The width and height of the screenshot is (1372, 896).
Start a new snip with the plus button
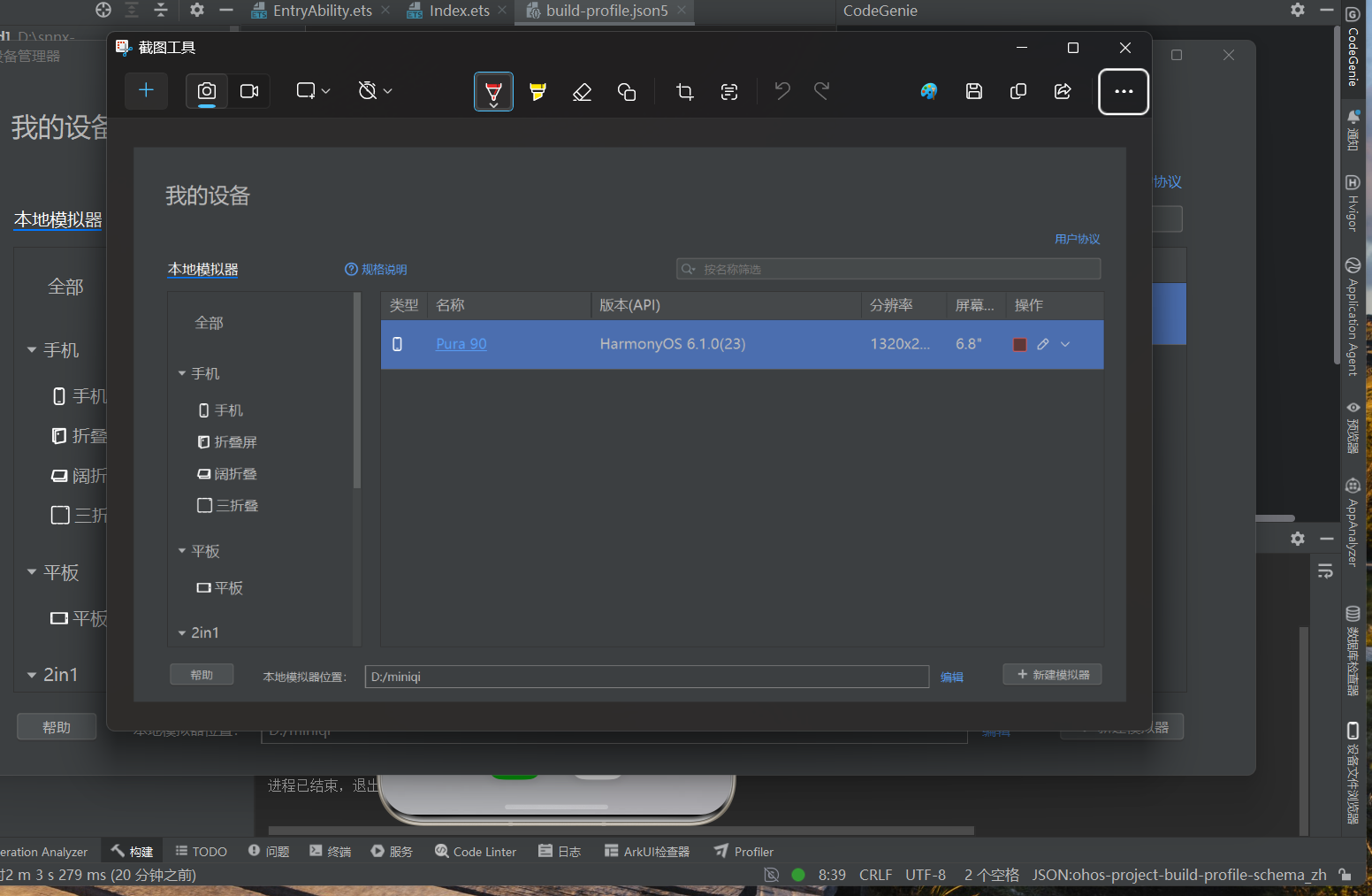click(147, 90)
